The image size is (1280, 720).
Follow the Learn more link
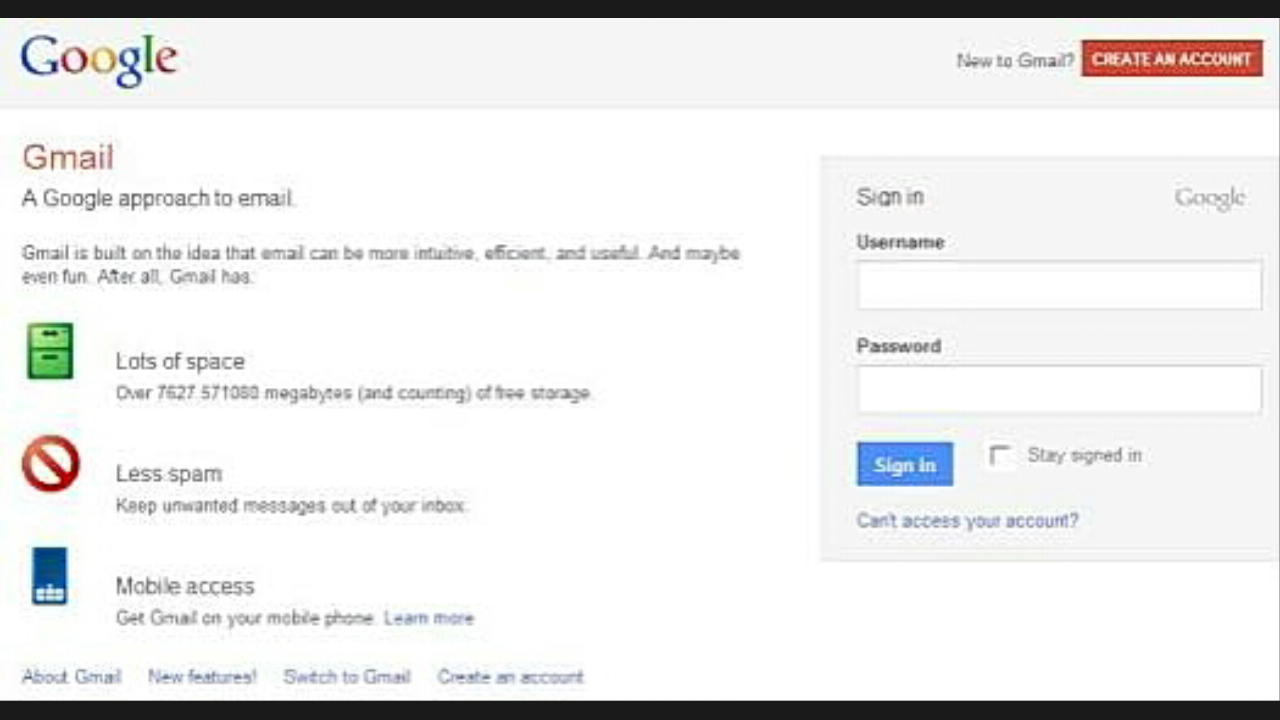(x=429, y=618)
